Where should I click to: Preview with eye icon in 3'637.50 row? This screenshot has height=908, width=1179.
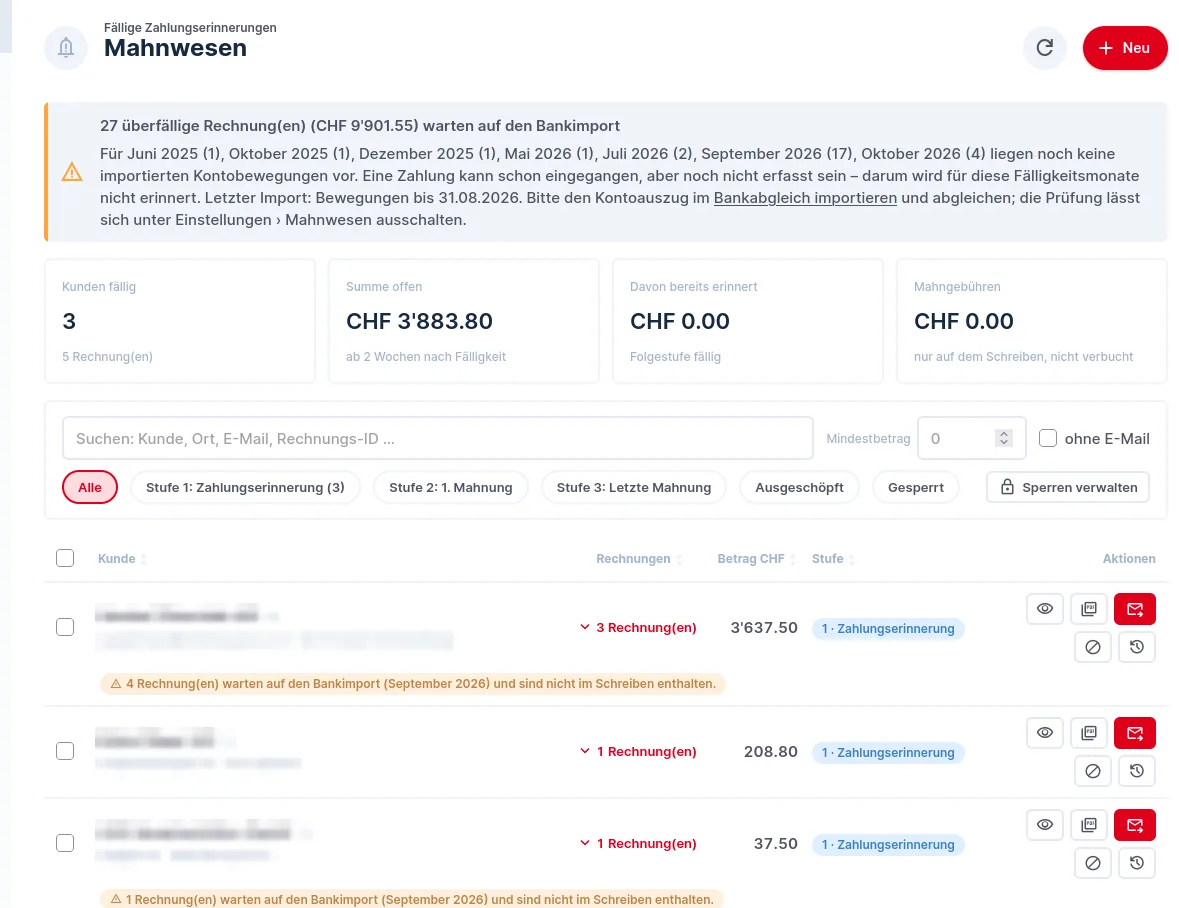point(1044,609)
